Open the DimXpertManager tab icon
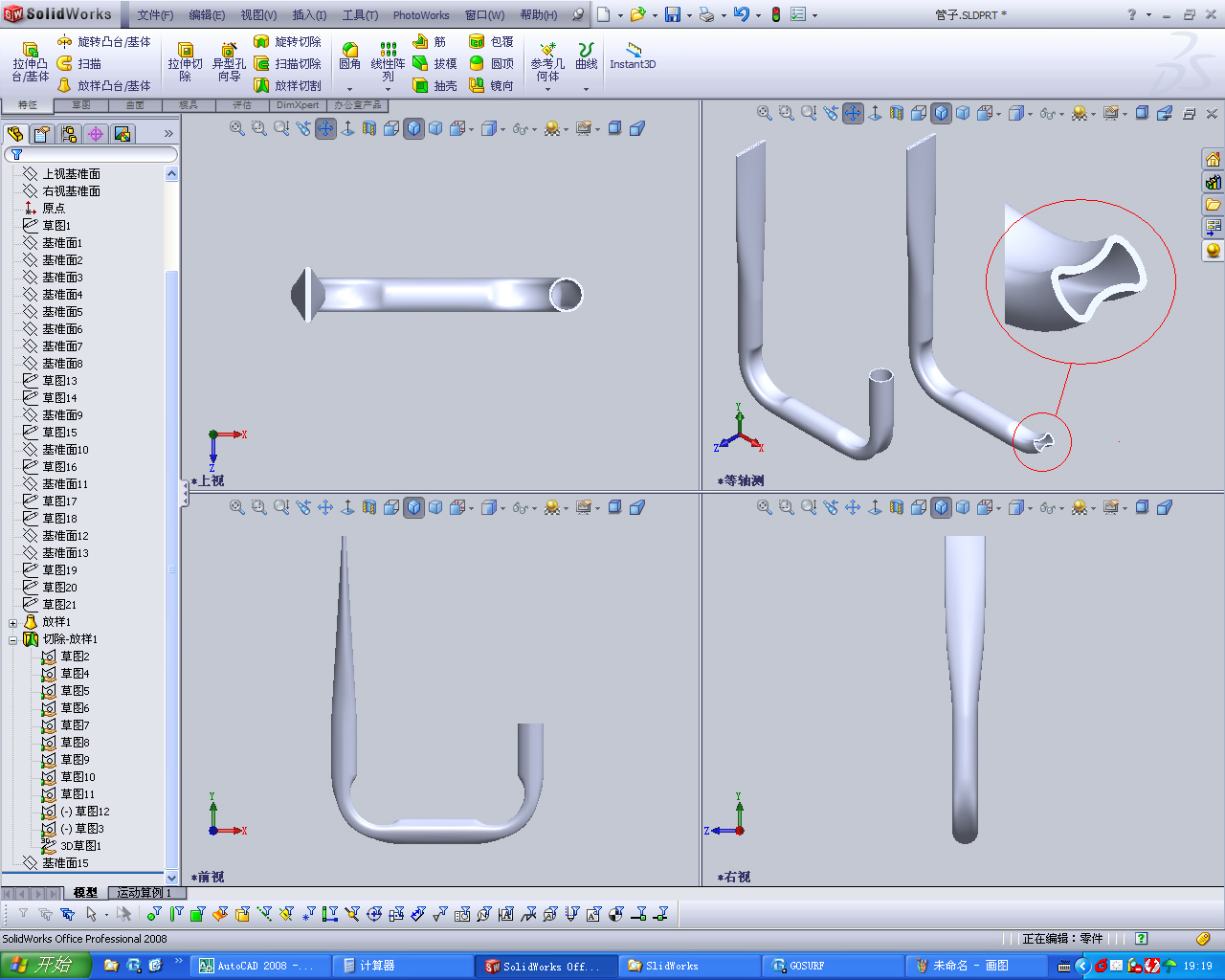The image size is (1225, 980). coord(96,134)
